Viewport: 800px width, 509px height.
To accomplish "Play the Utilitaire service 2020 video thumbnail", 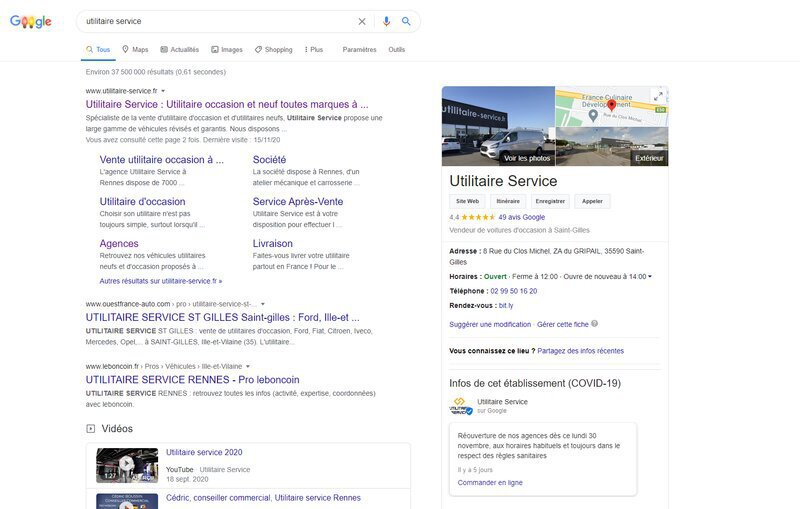I will point(127,465).
